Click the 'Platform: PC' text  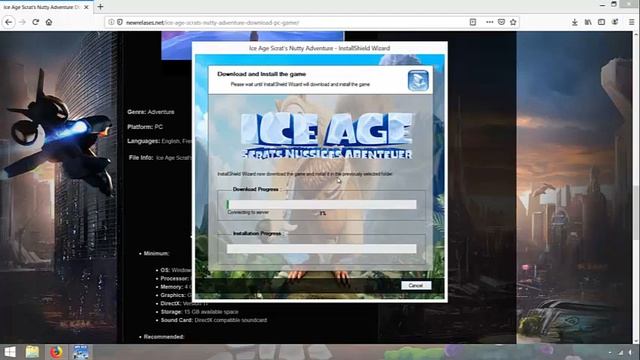tap(145, 127)
